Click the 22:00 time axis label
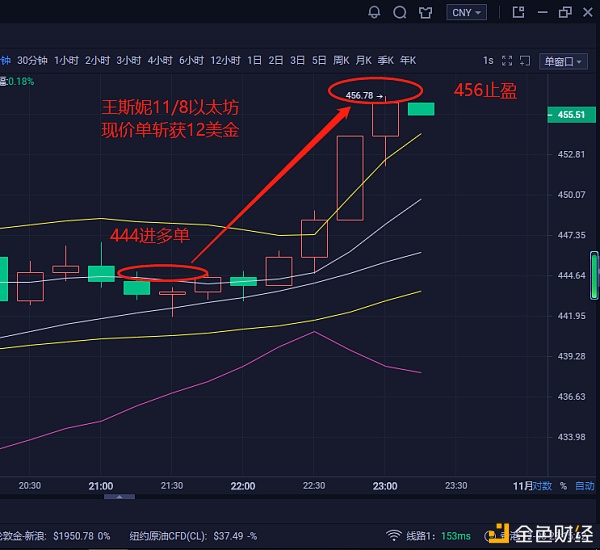600x550 pixels. 243,486
